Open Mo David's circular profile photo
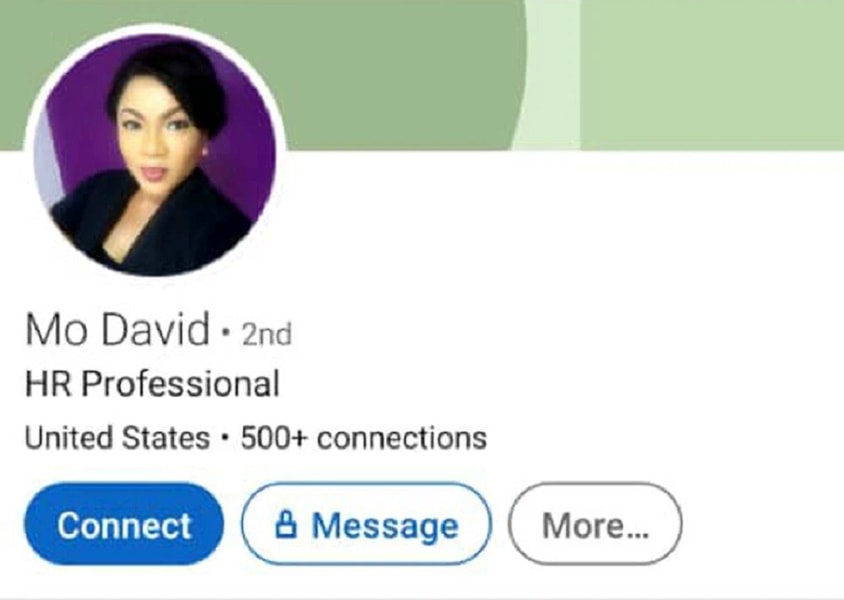 155,155
